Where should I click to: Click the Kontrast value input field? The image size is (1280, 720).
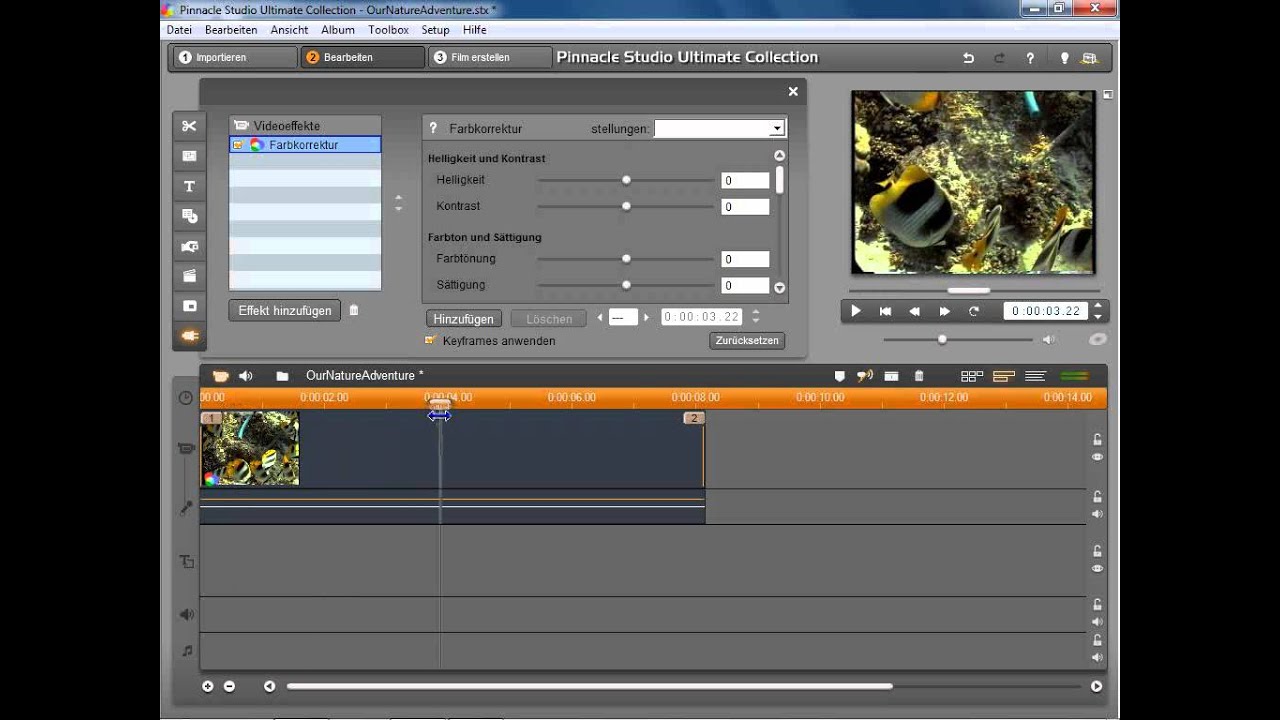(745, 207)
